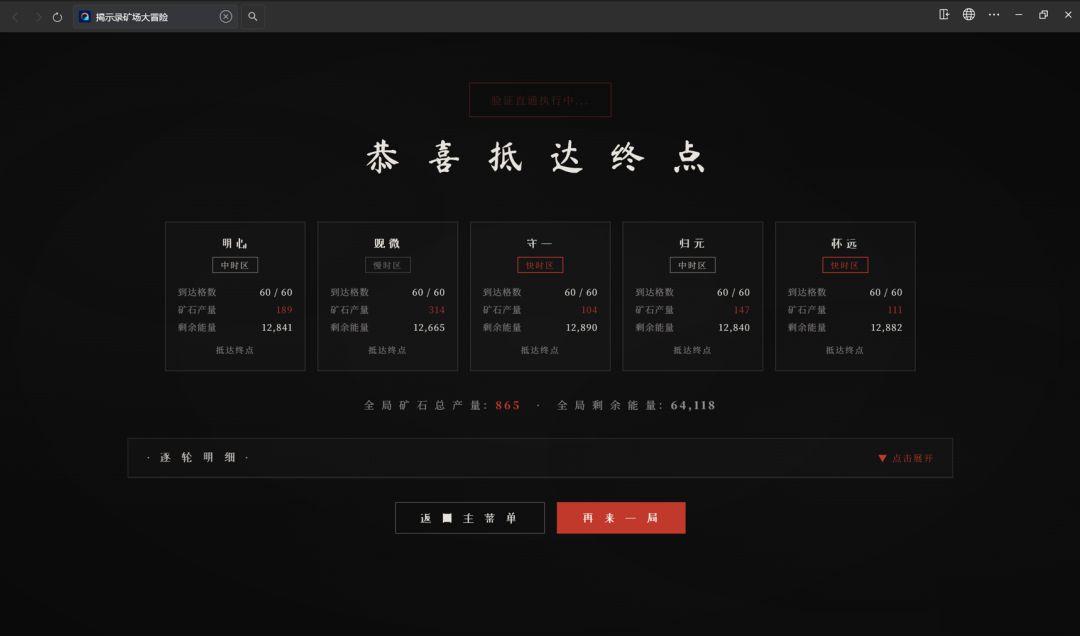Image resolution: width=1080 pixels, height=636 pixels.
Task: Close the 揭示录矿场大冒险 tab
Action: 226,17
